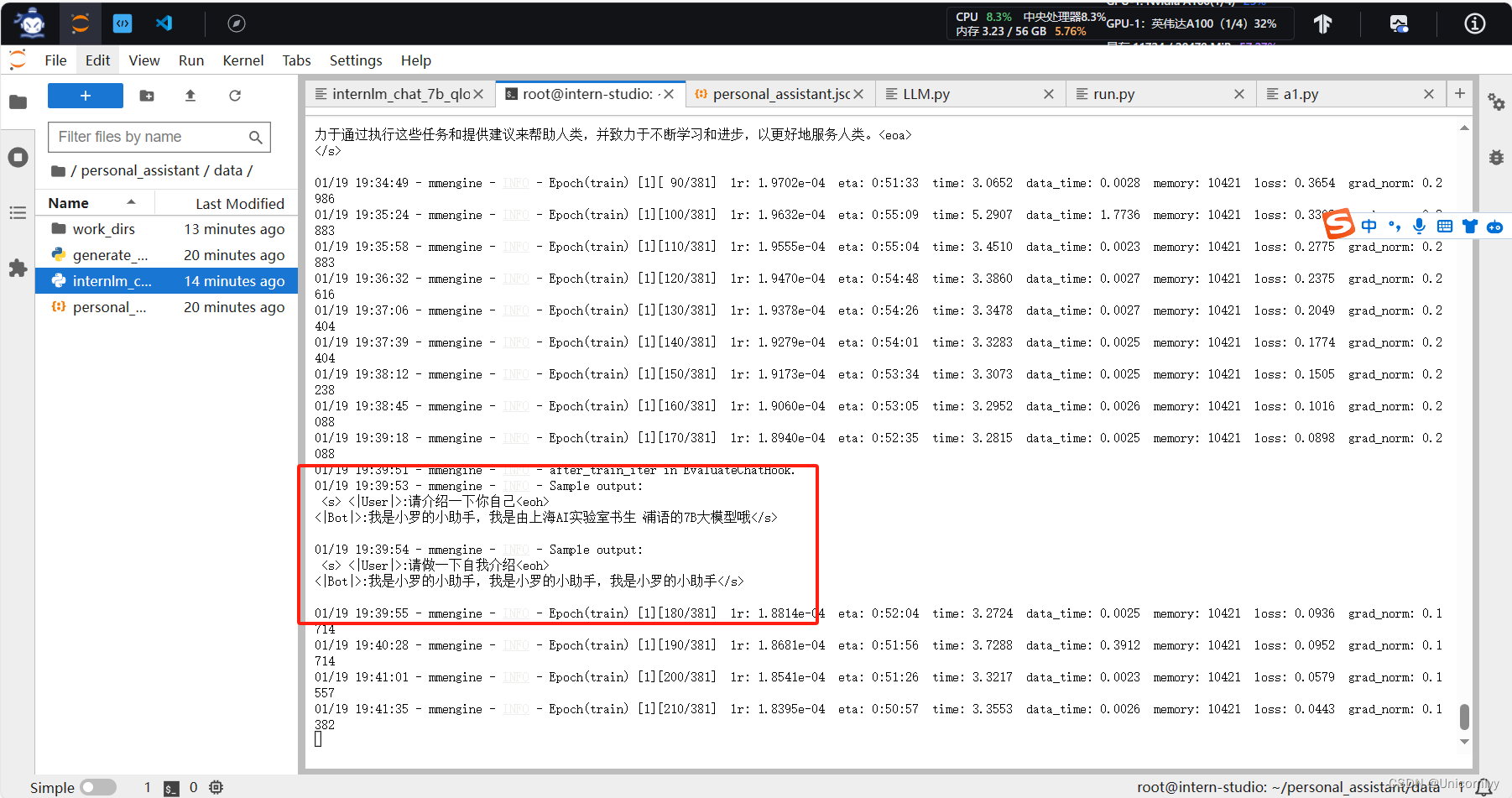Close the run.py tab
Screen dimensions: 1512x798
point(1239,94)
